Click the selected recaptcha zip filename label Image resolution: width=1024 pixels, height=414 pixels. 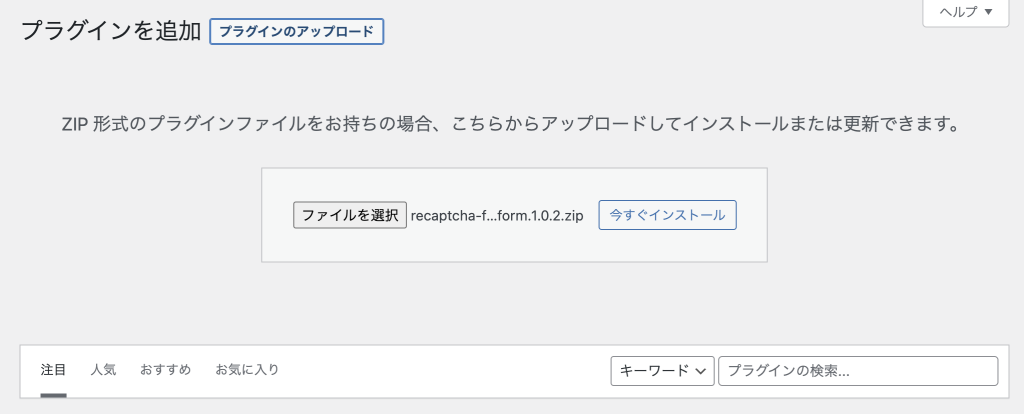pyautogui.click(x=497, y=215)
